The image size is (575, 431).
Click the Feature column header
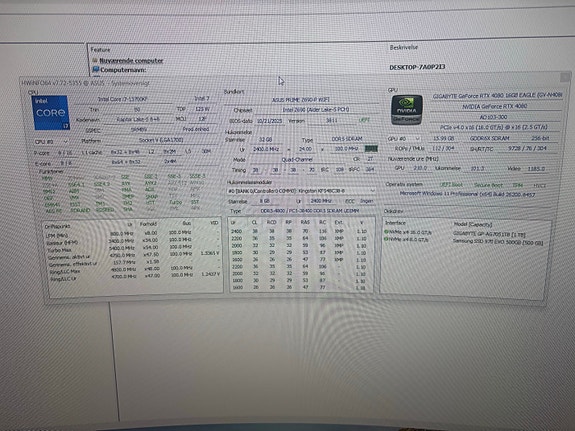point(100,50)
